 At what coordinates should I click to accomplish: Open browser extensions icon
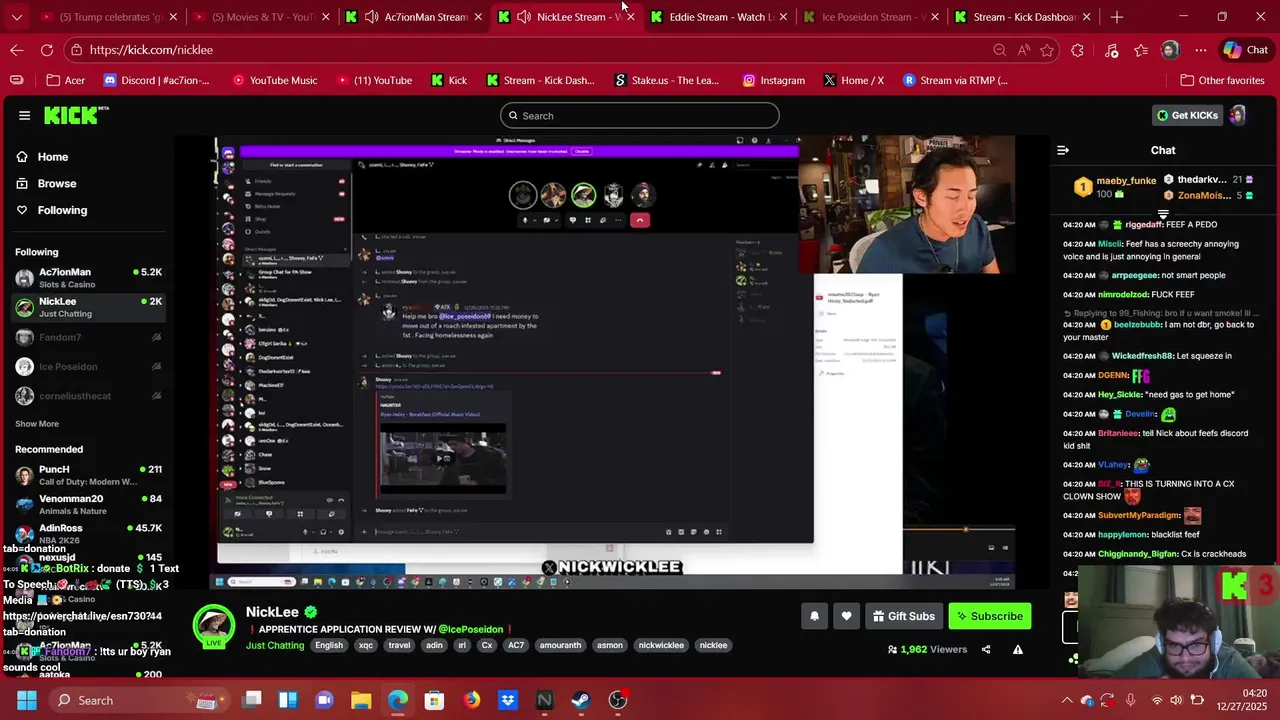1077,50
